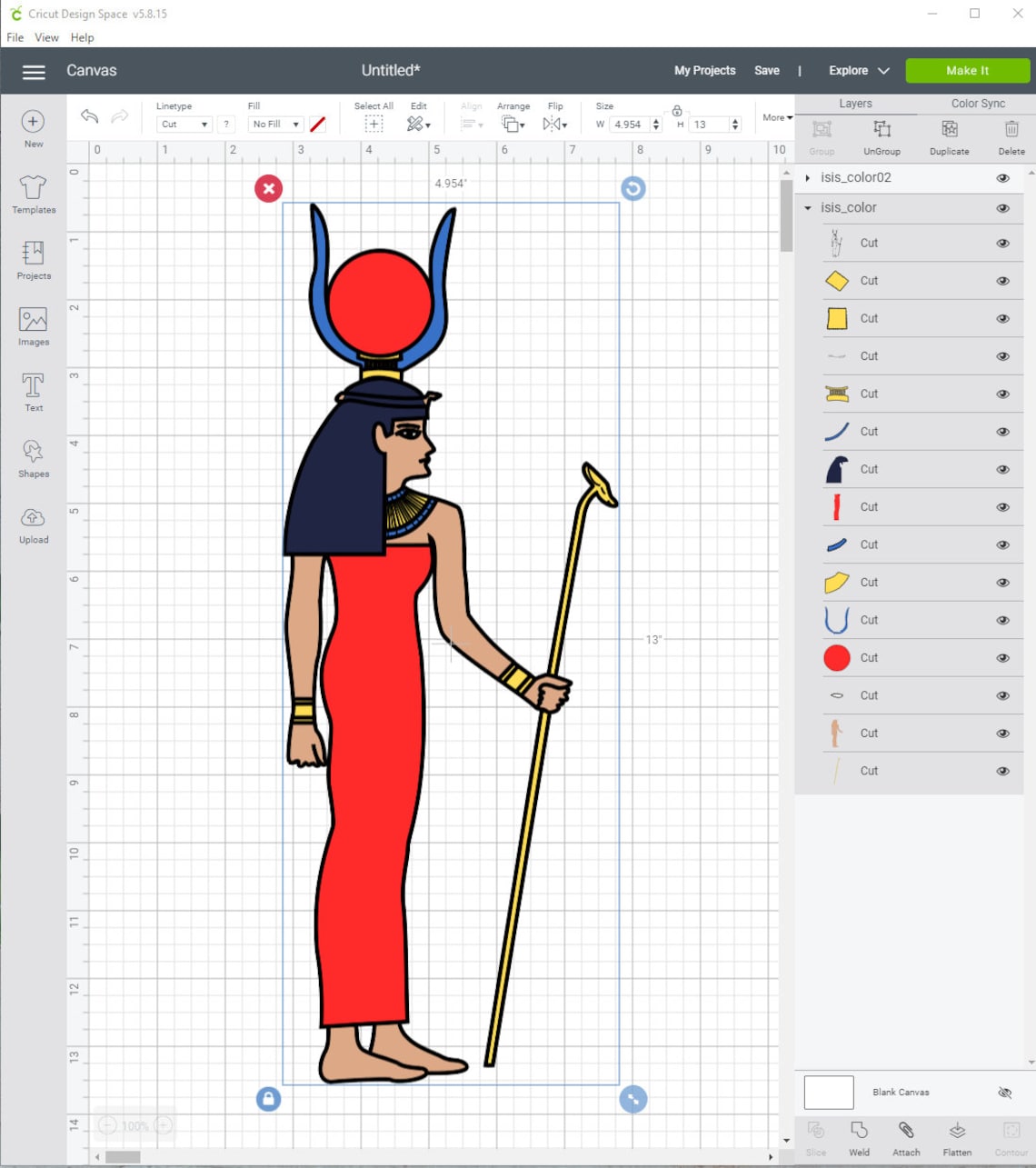Open the View menu
This screenshot has height=1168, width=1036.
(x=46, y=37)
